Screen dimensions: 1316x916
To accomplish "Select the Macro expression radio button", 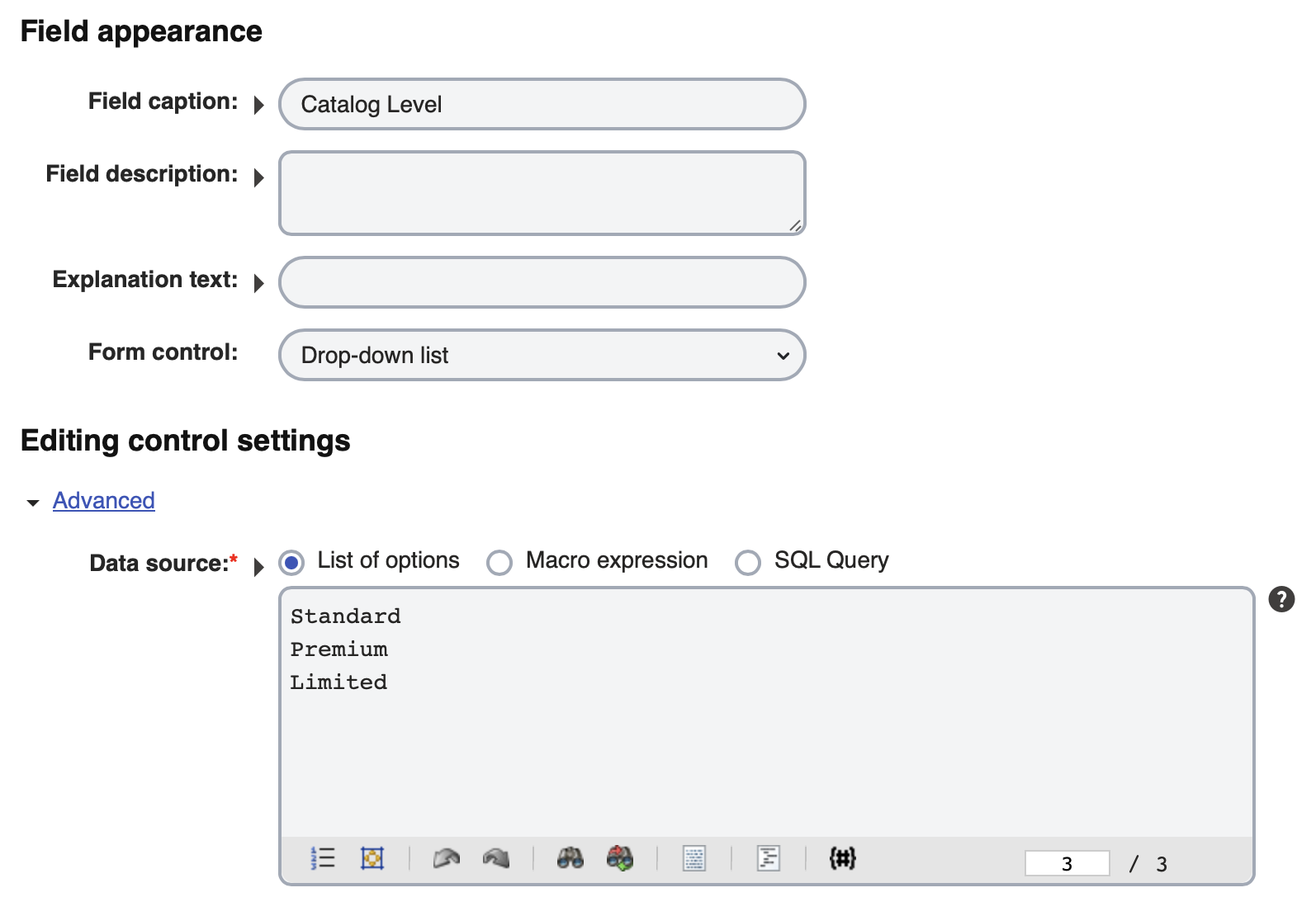I will pos(499,563).
